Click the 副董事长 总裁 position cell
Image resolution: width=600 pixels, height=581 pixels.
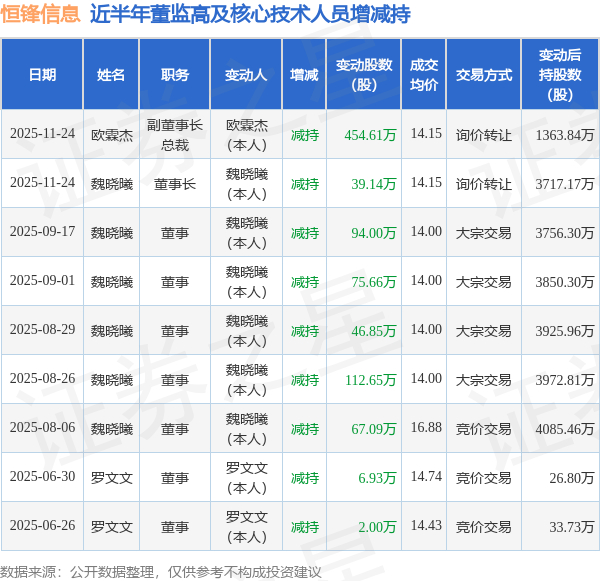(x=175, y=135)
